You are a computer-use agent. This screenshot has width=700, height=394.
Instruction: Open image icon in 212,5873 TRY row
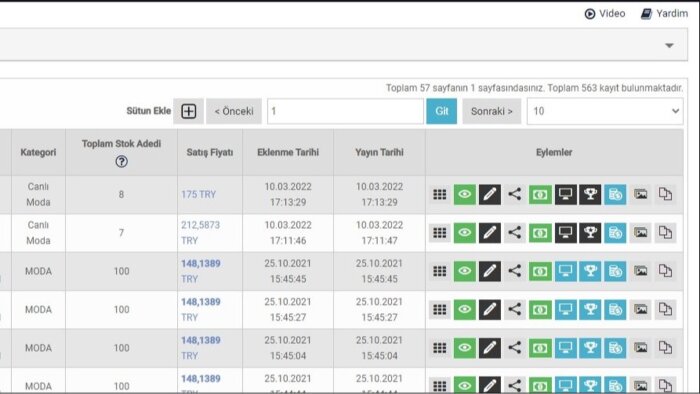click(x=641, y=232)
